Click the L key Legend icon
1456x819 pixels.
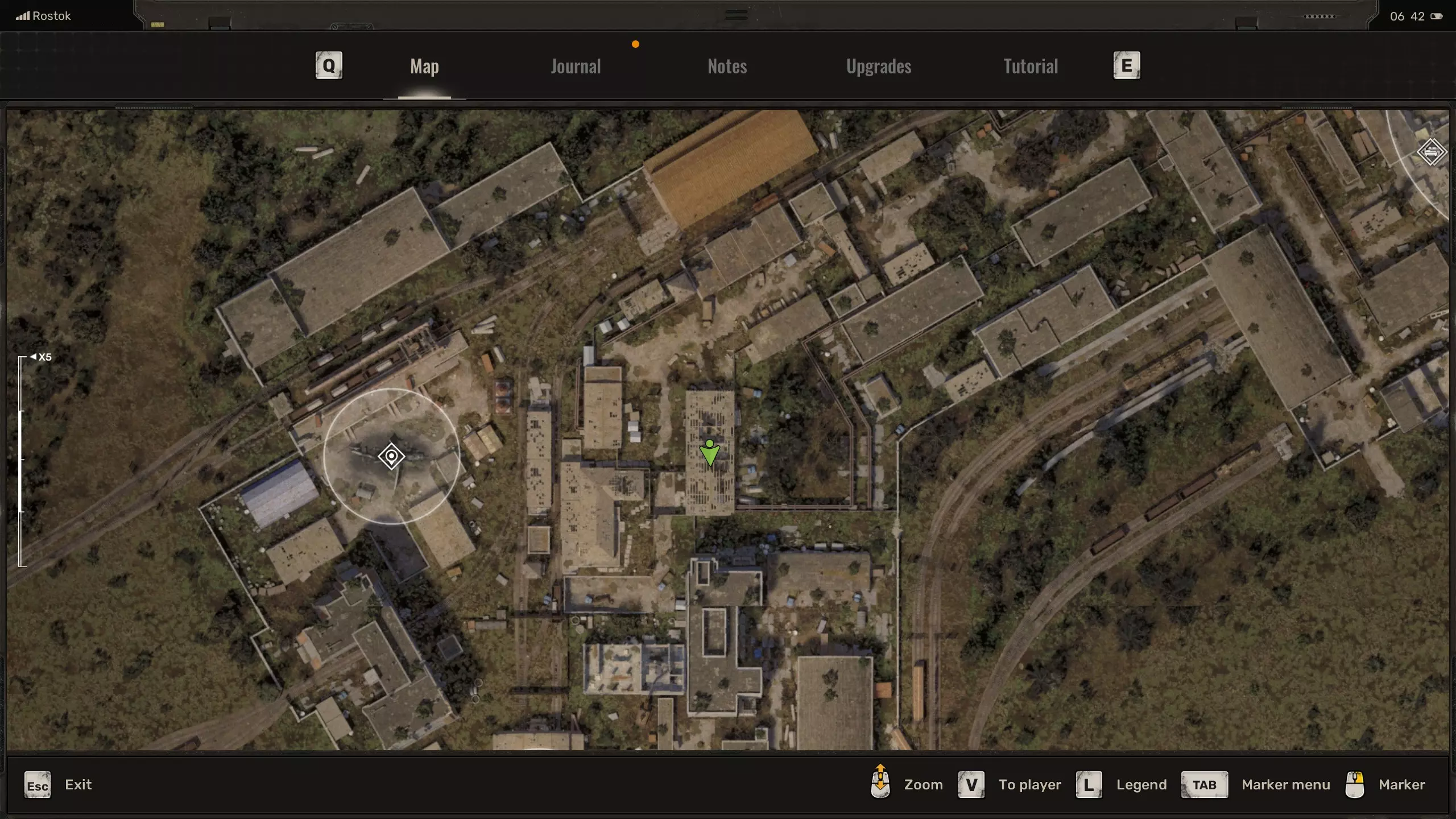[1089, 785]
